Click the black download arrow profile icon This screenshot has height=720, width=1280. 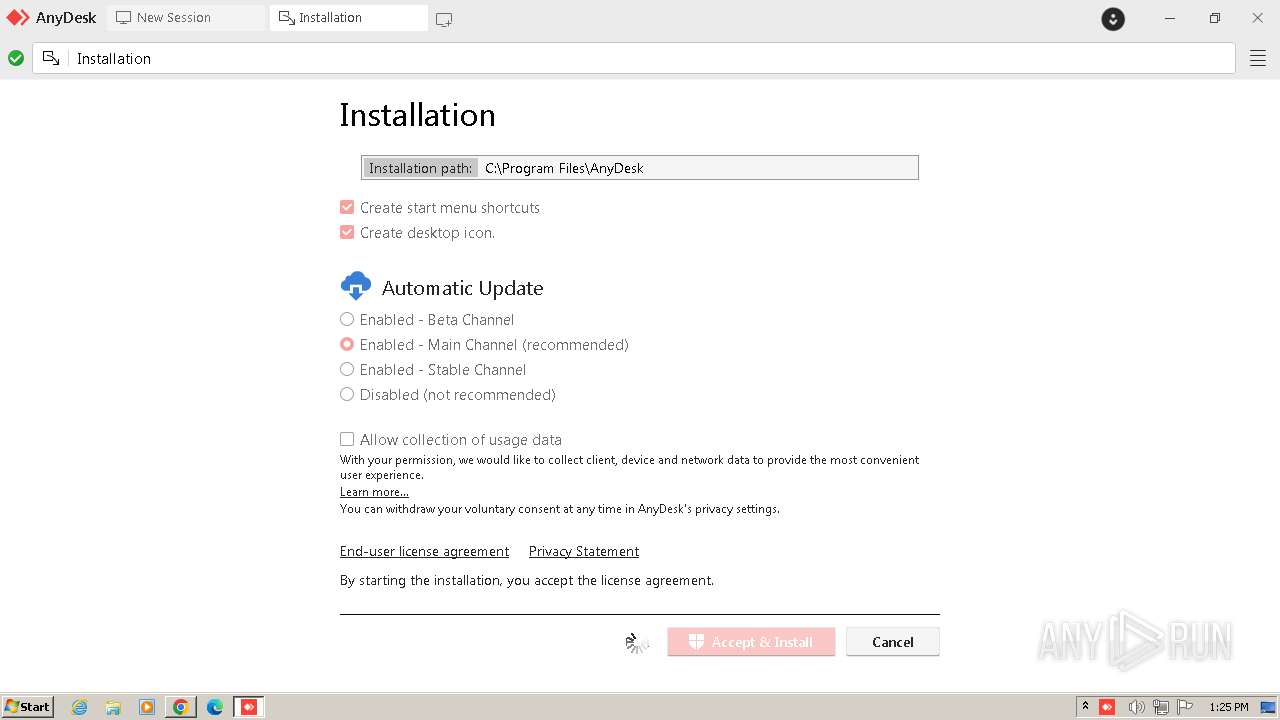tap(1113, 19)
